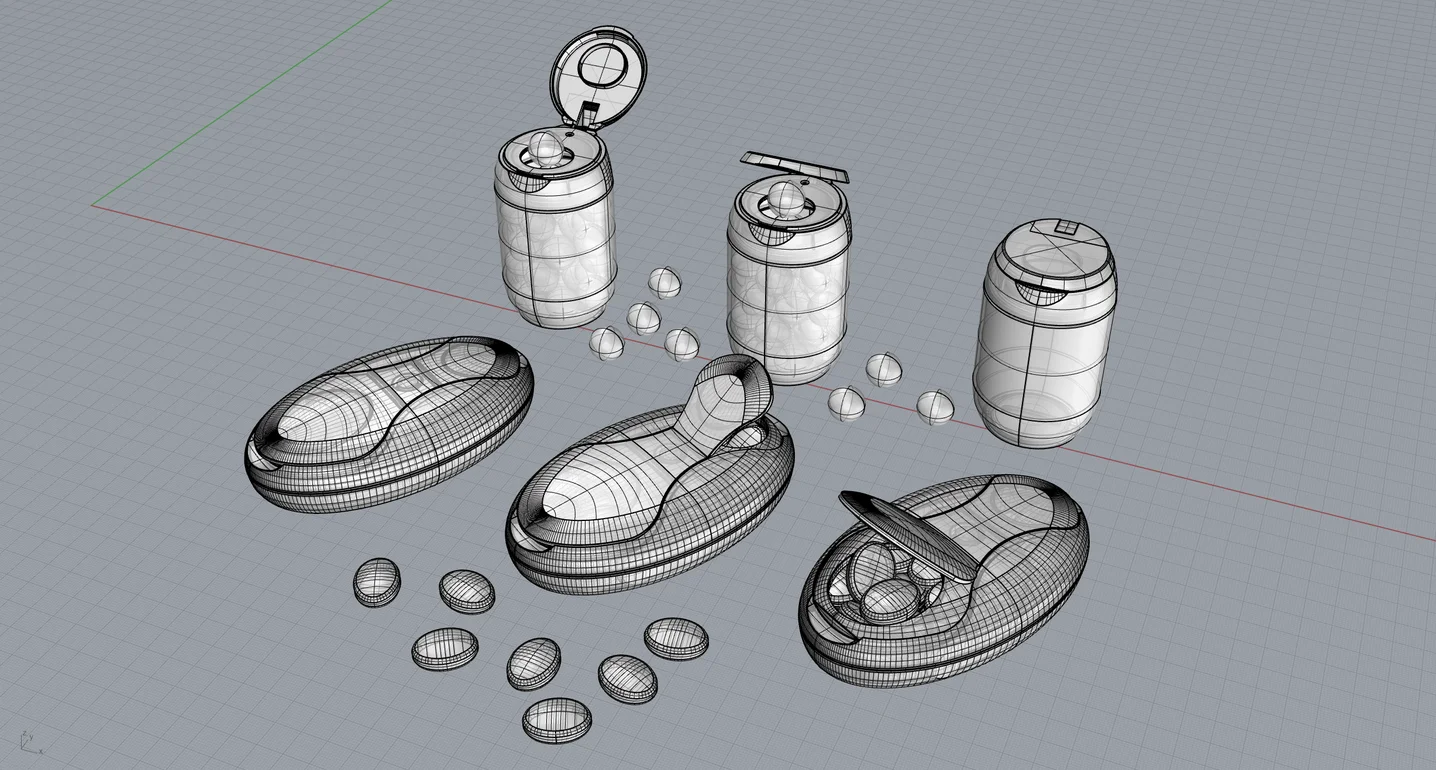Screen dimensions: 1436x770
Task: Select the open oval case containing pills
Action: point(943,580)
